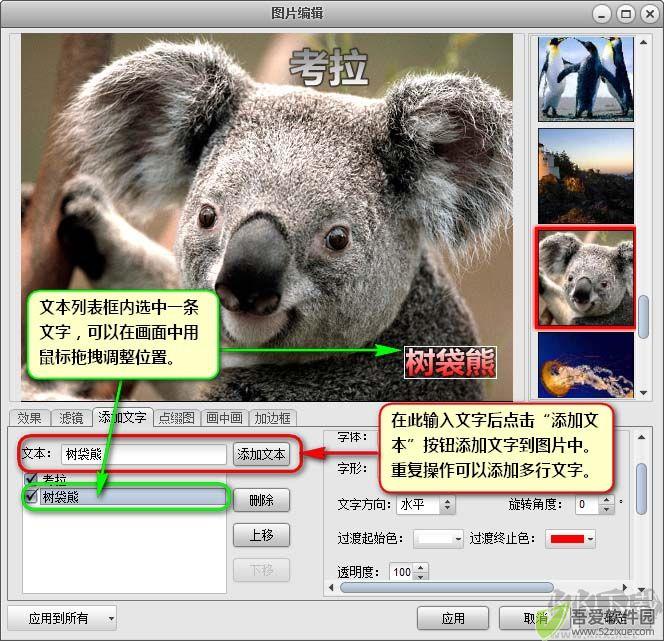Select the jellyfish thumbnail
The height and width of the screenshot is (641, 664).
(x=586, y=365)
